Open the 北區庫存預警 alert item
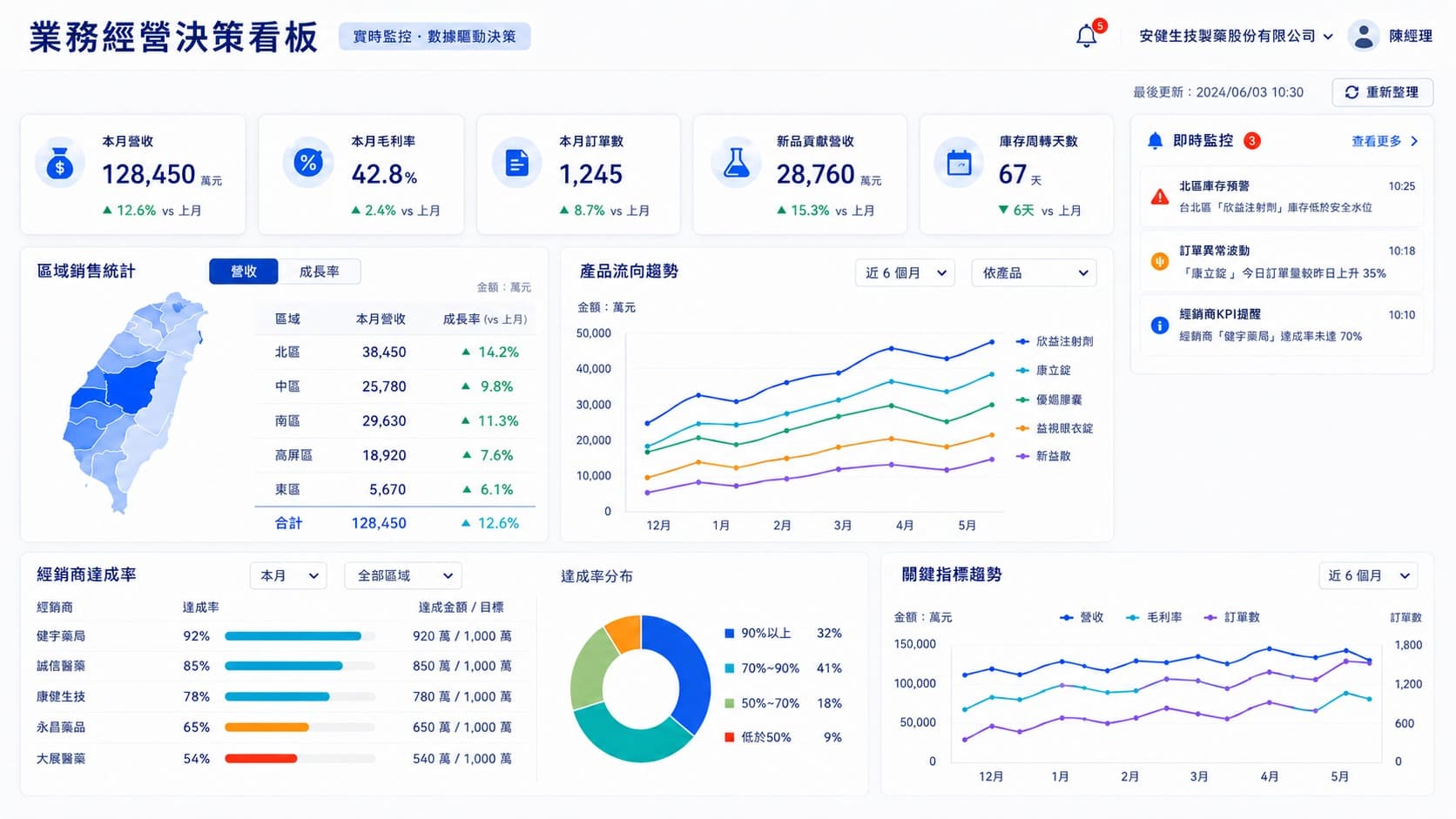 tap(1282, 197)
